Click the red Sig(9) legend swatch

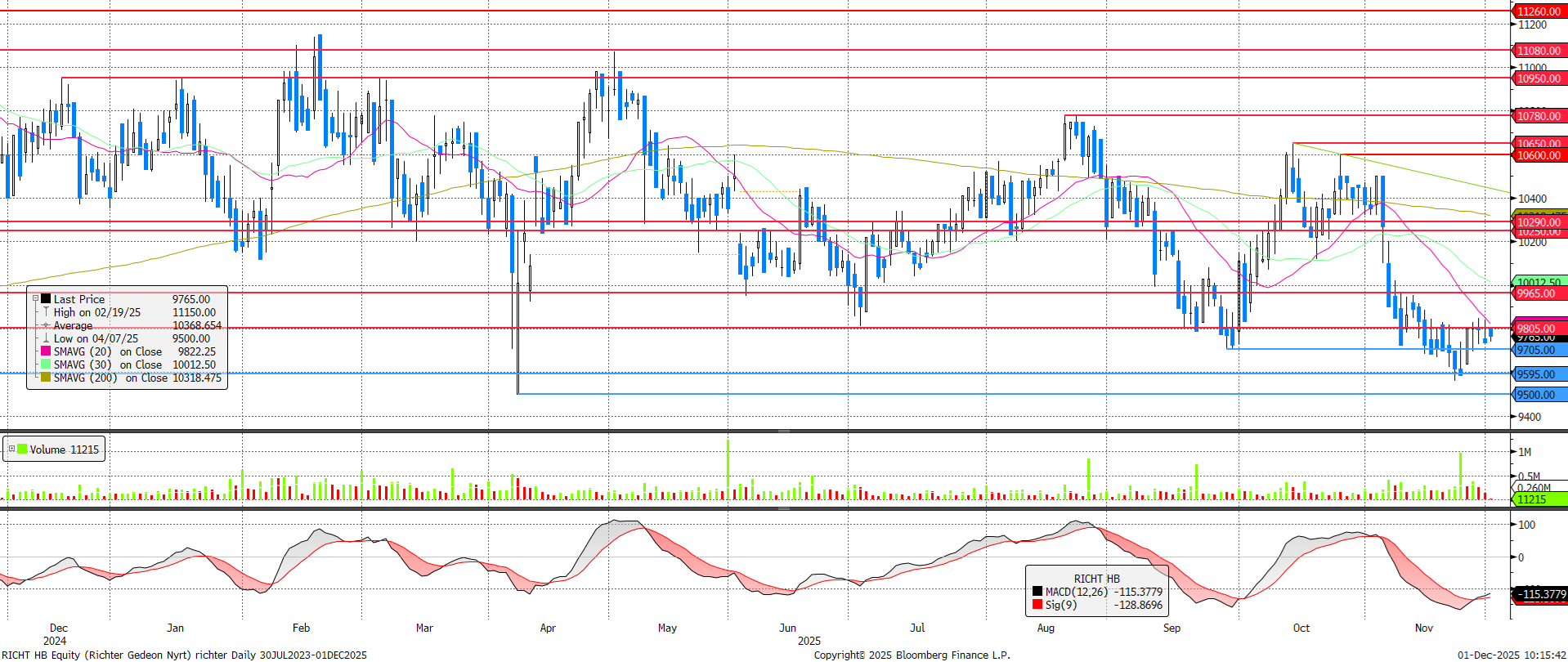(x=1037, y=605)
